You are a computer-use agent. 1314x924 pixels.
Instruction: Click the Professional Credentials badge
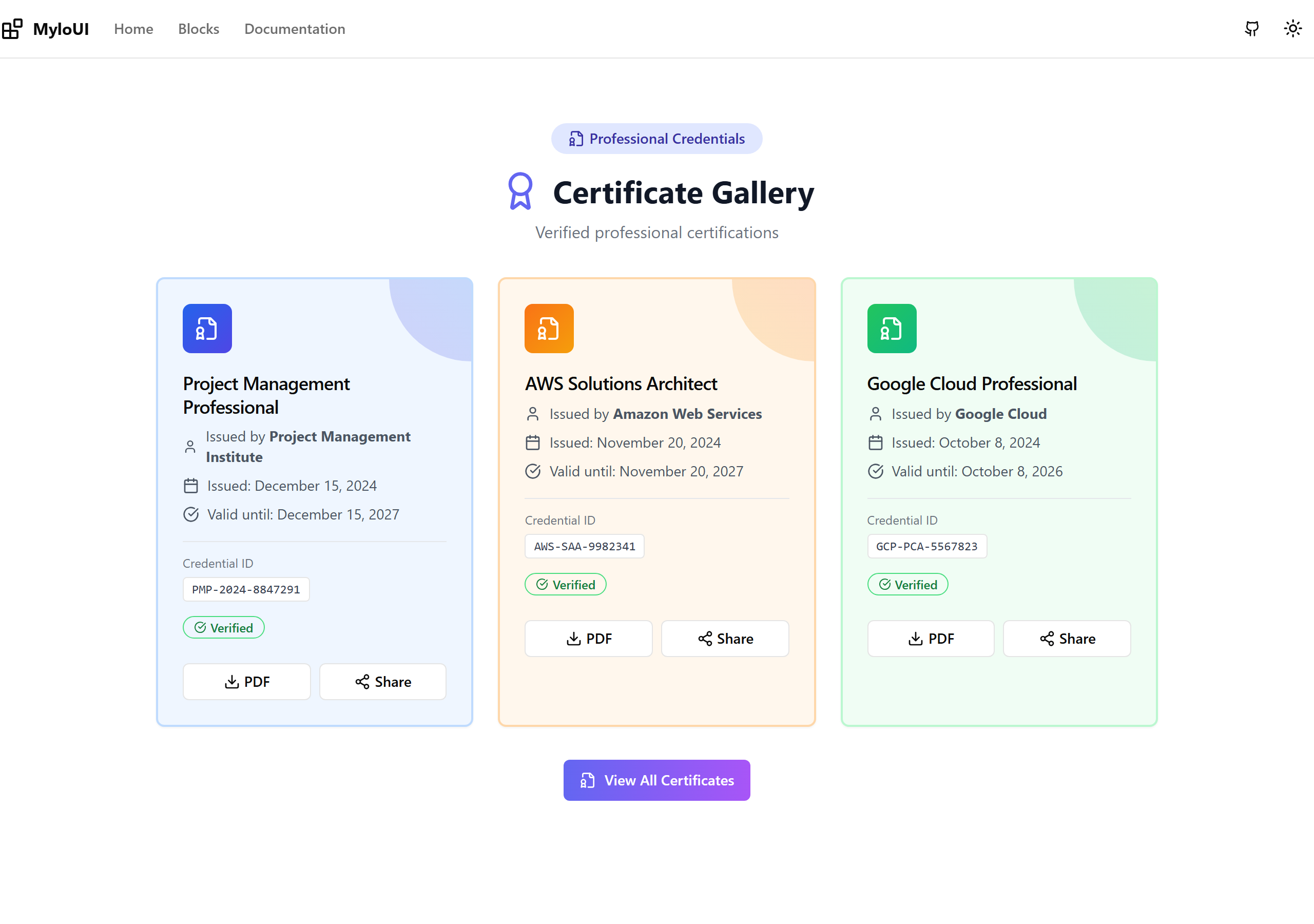(656, 139)
